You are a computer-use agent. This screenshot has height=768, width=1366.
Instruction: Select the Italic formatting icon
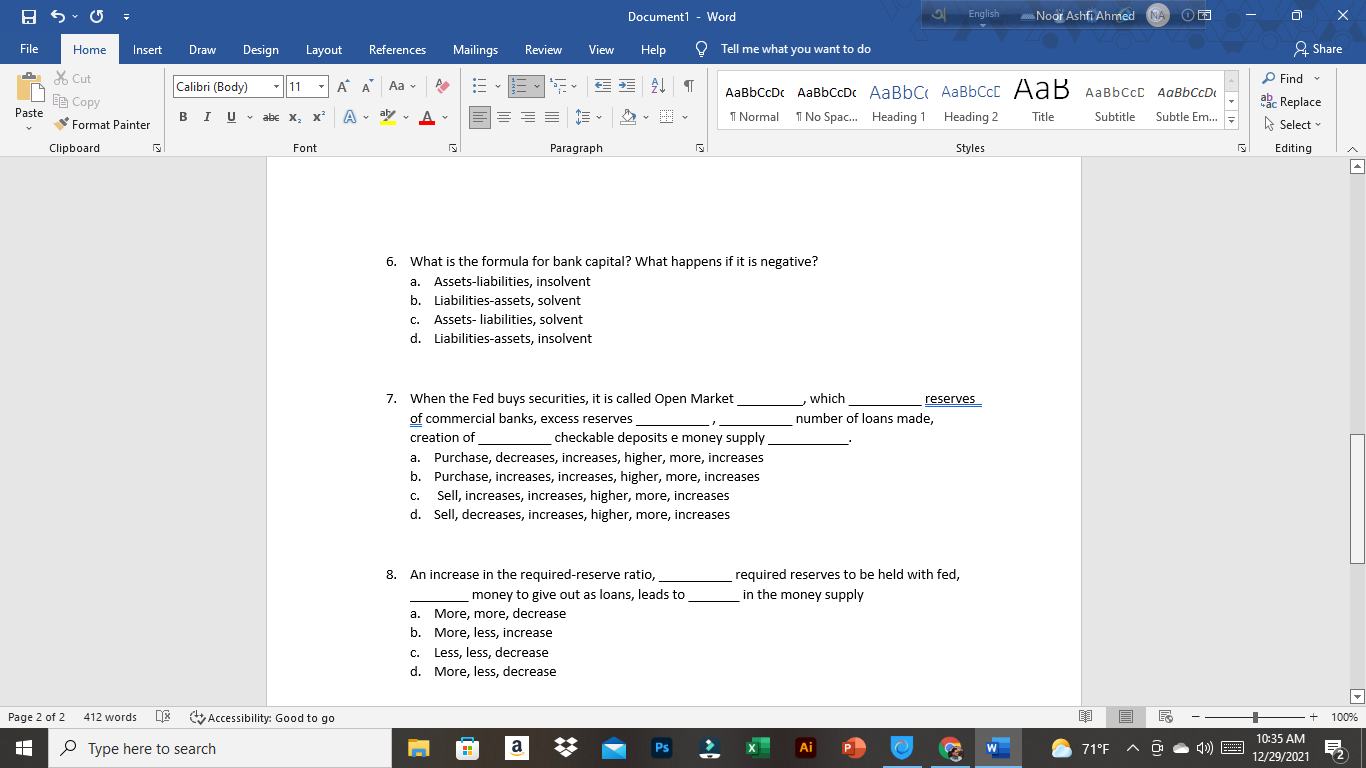(207, 116)
